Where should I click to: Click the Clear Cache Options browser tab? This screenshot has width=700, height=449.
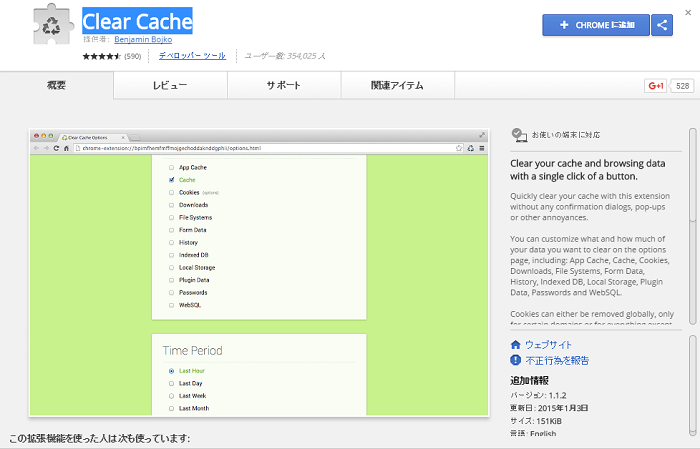coord(93,137)
